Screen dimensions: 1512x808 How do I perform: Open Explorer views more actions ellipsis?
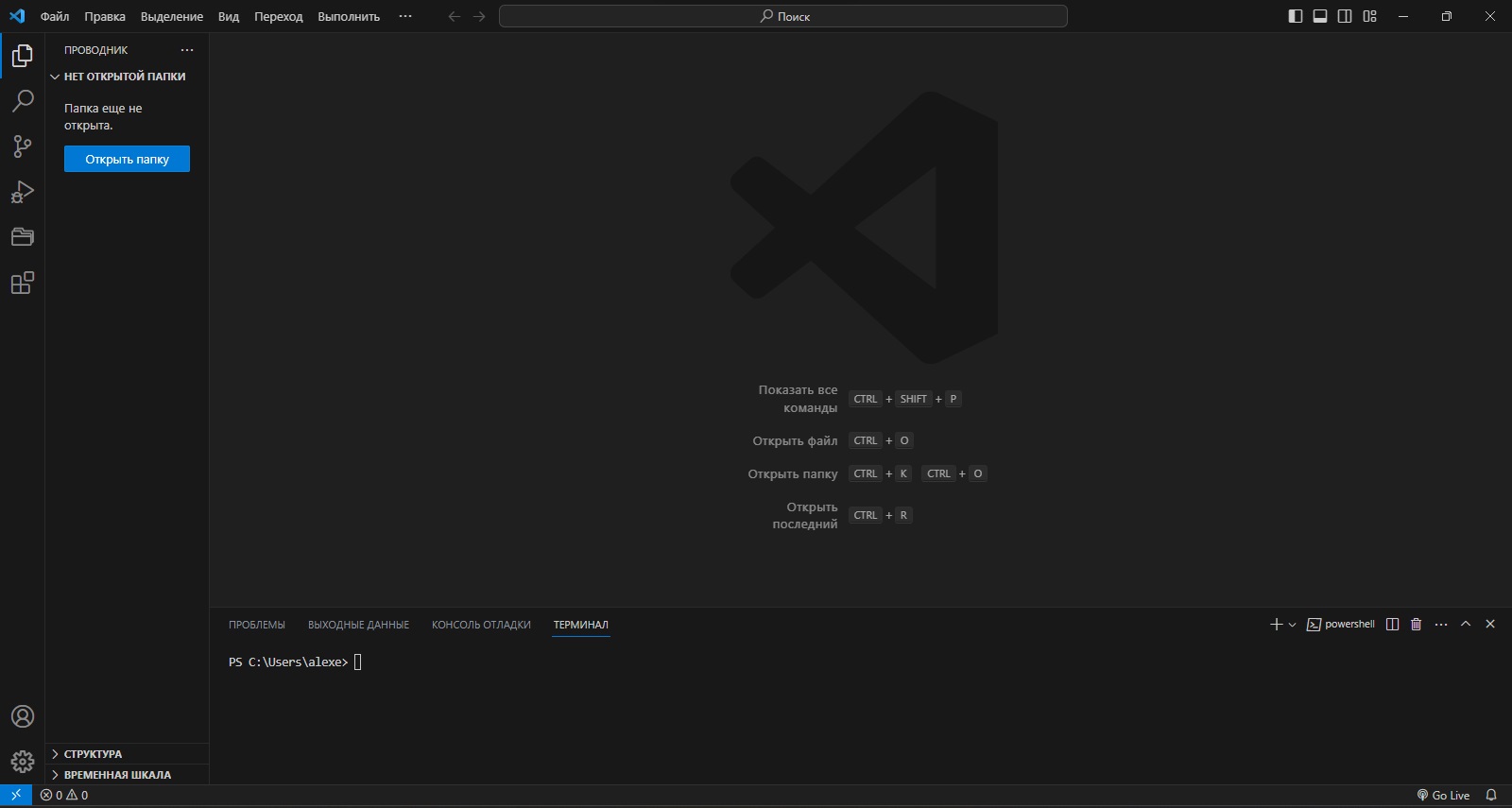[187, 50]
